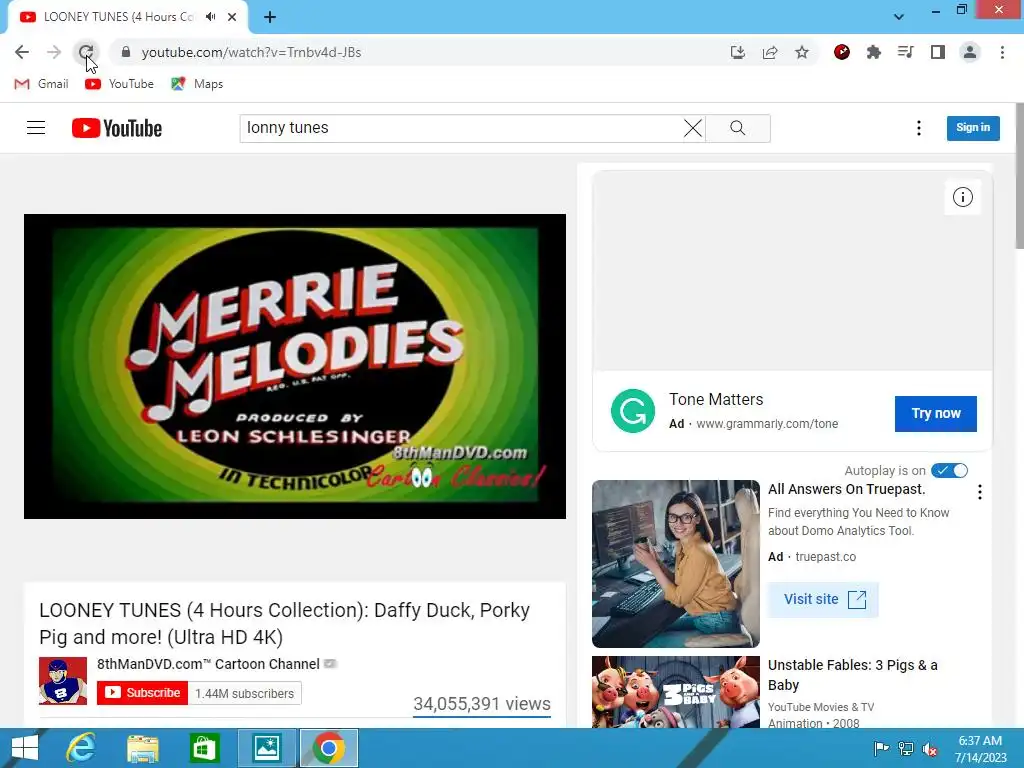The image size is (1024, 768).
Task: Click the Try now ad button
Action: (x=936, y=413)
